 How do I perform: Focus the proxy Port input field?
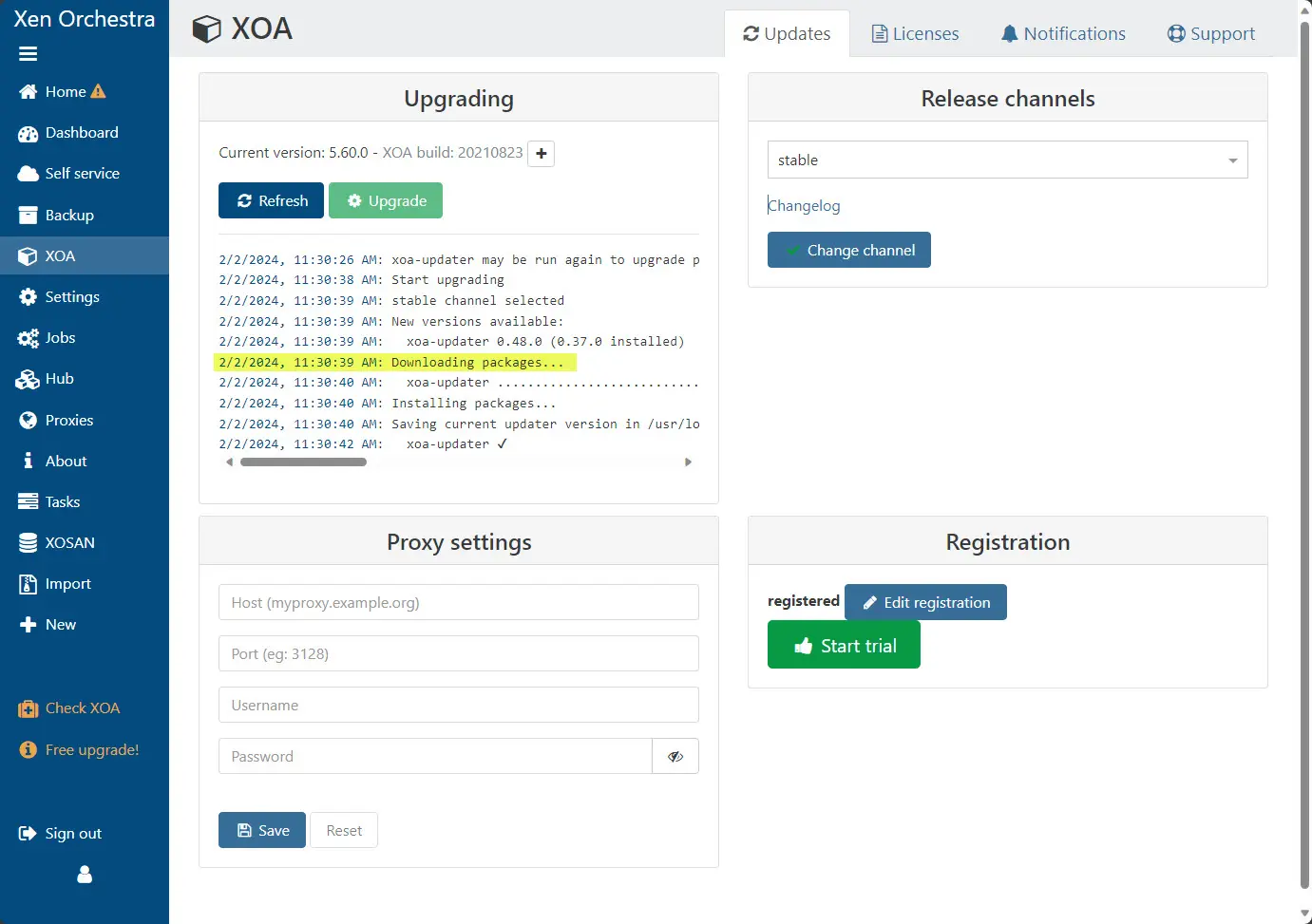(459, 654)
